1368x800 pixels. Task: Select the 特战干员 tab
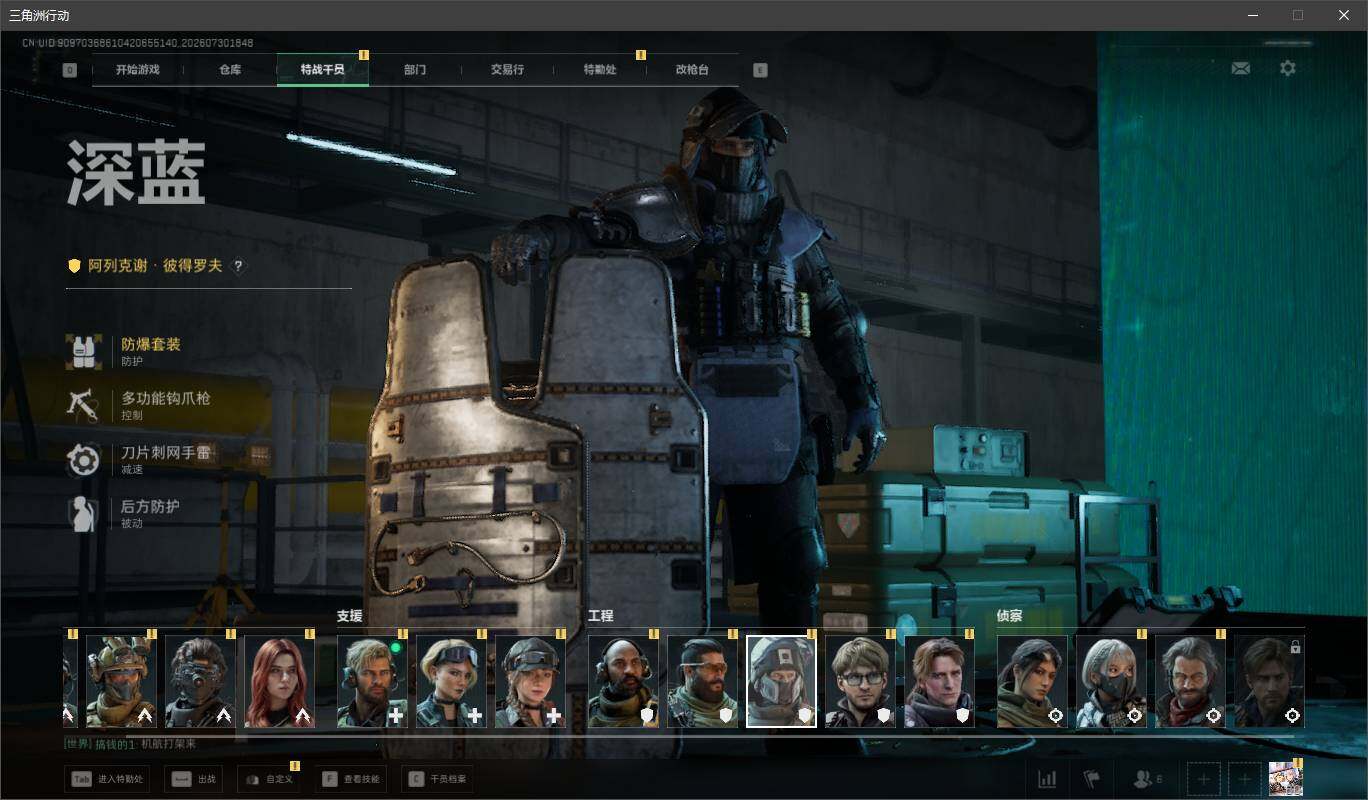[x=323, y=70]
